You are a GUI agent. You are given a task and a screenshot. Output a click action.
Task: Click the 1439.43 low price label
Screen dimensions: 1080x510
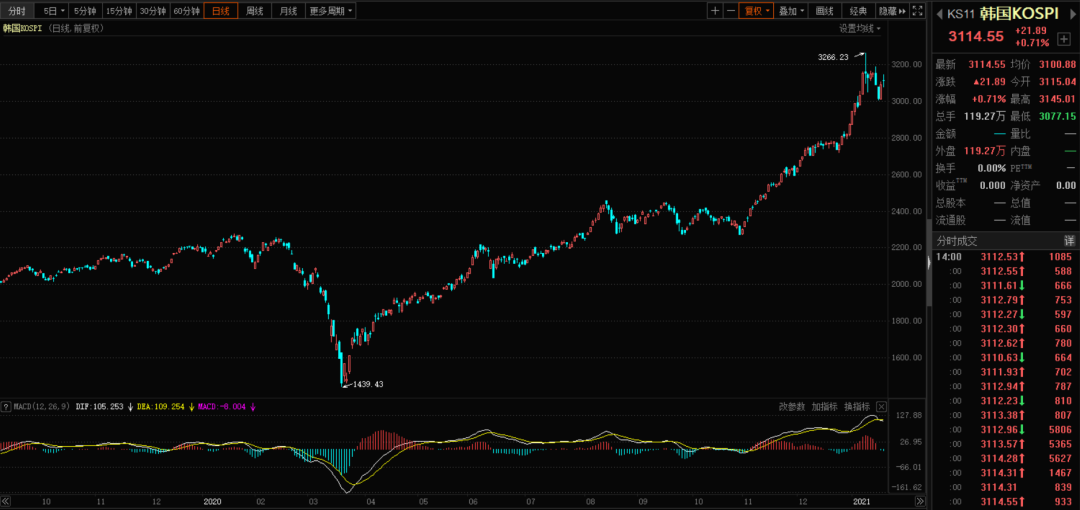tap(368, 385)
